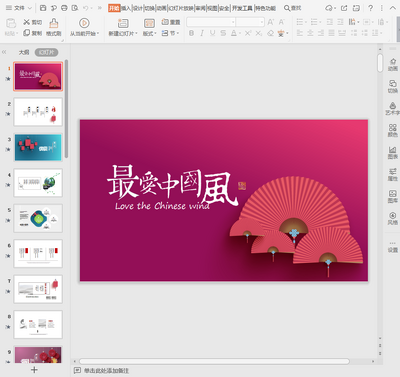This screenshot has width=400, height=377.
Task: Open the File (文件) menu dropdown arrow
Action: (x=30, y=8)
